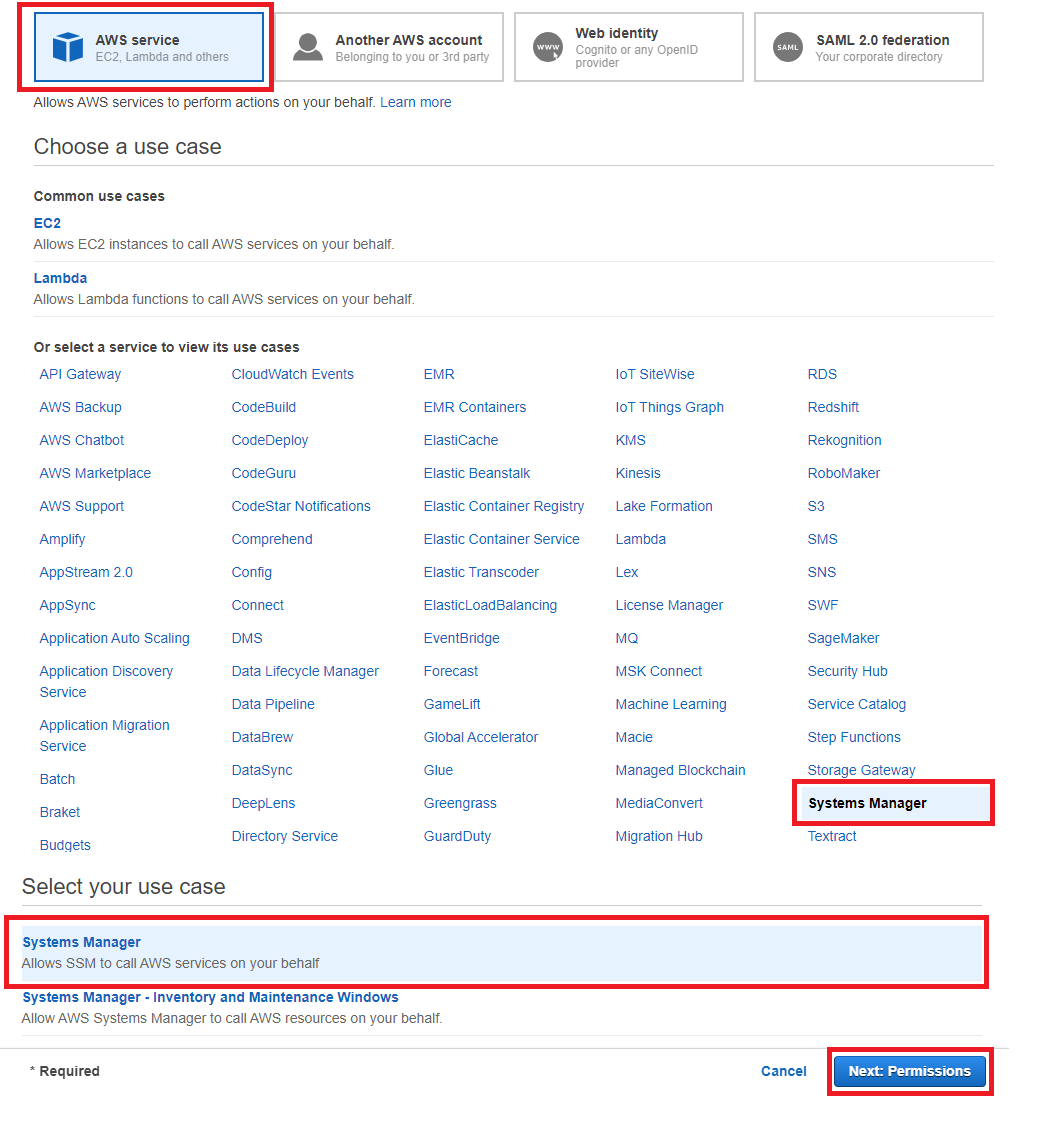
Task: Click Next: Permissions button
Action: pyautogui.click(x=910, y=1071)
